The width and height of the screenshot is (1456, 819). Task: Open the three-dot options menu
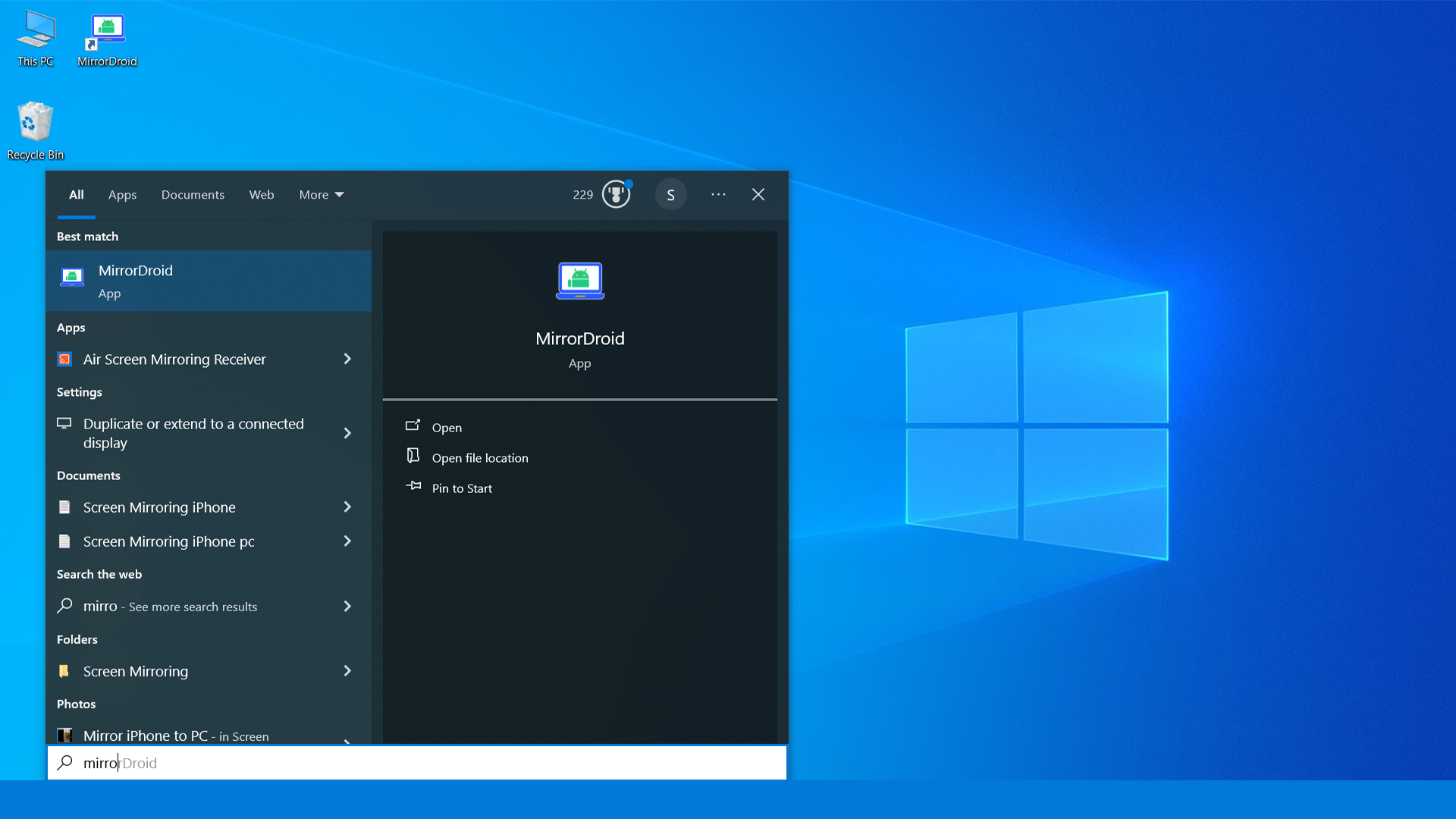click(x=718, y=195)
